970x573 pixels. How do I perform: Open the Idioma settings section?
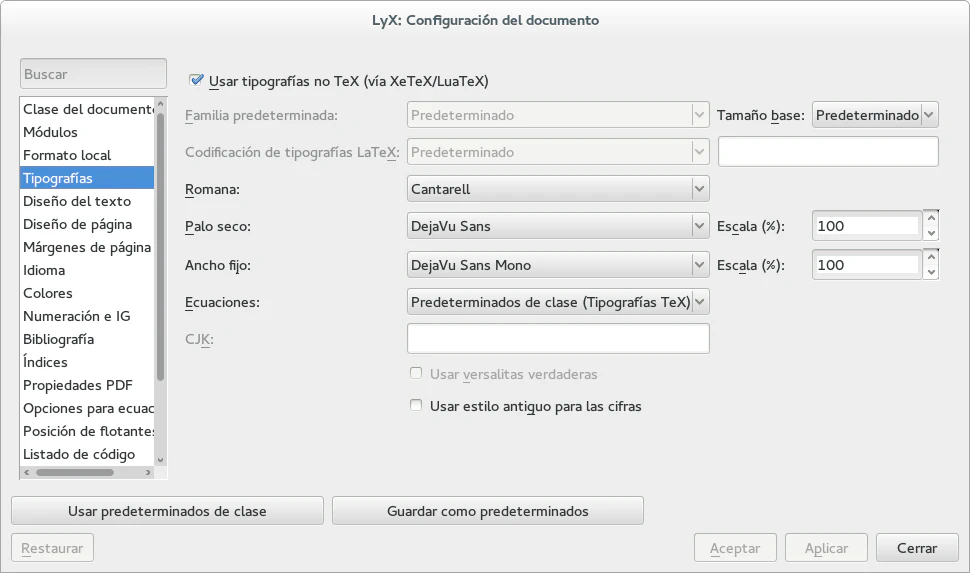45,270
